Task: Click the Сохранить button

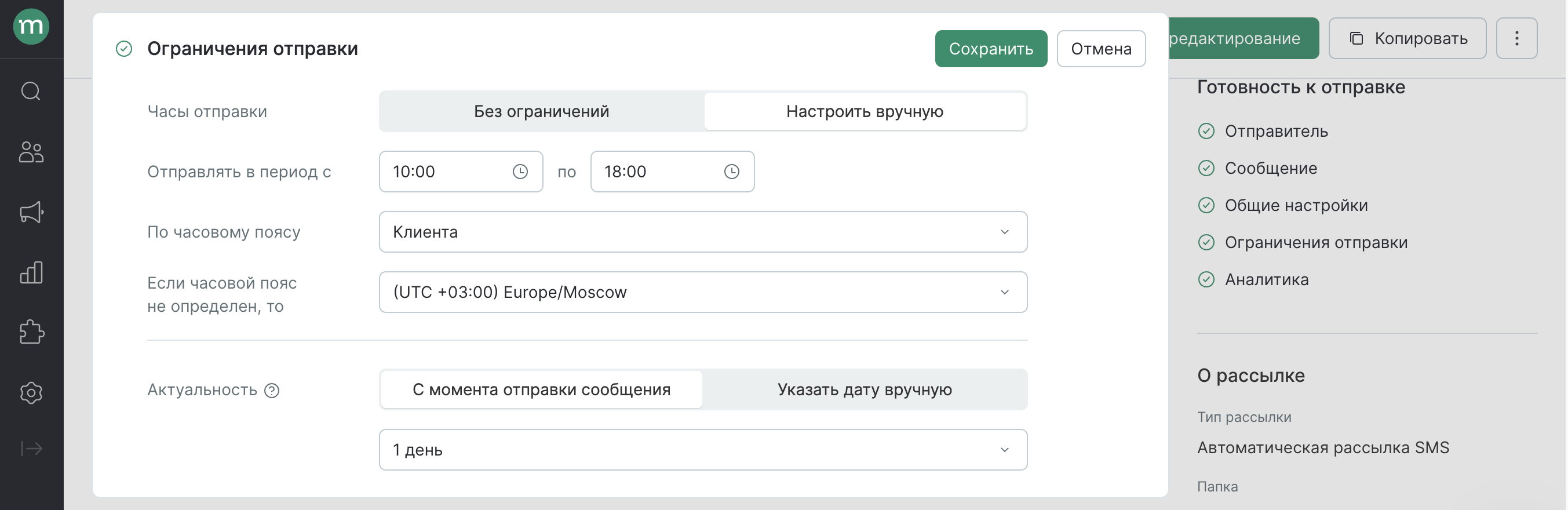Action: point(990,49)
